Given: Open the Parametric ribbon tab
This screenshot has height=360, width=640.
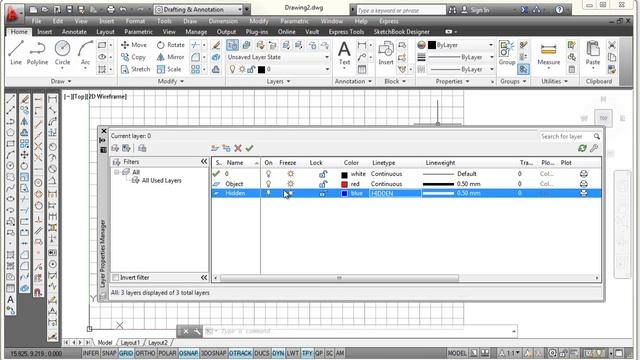Looking at the screenshot, I should coord(138,31).
